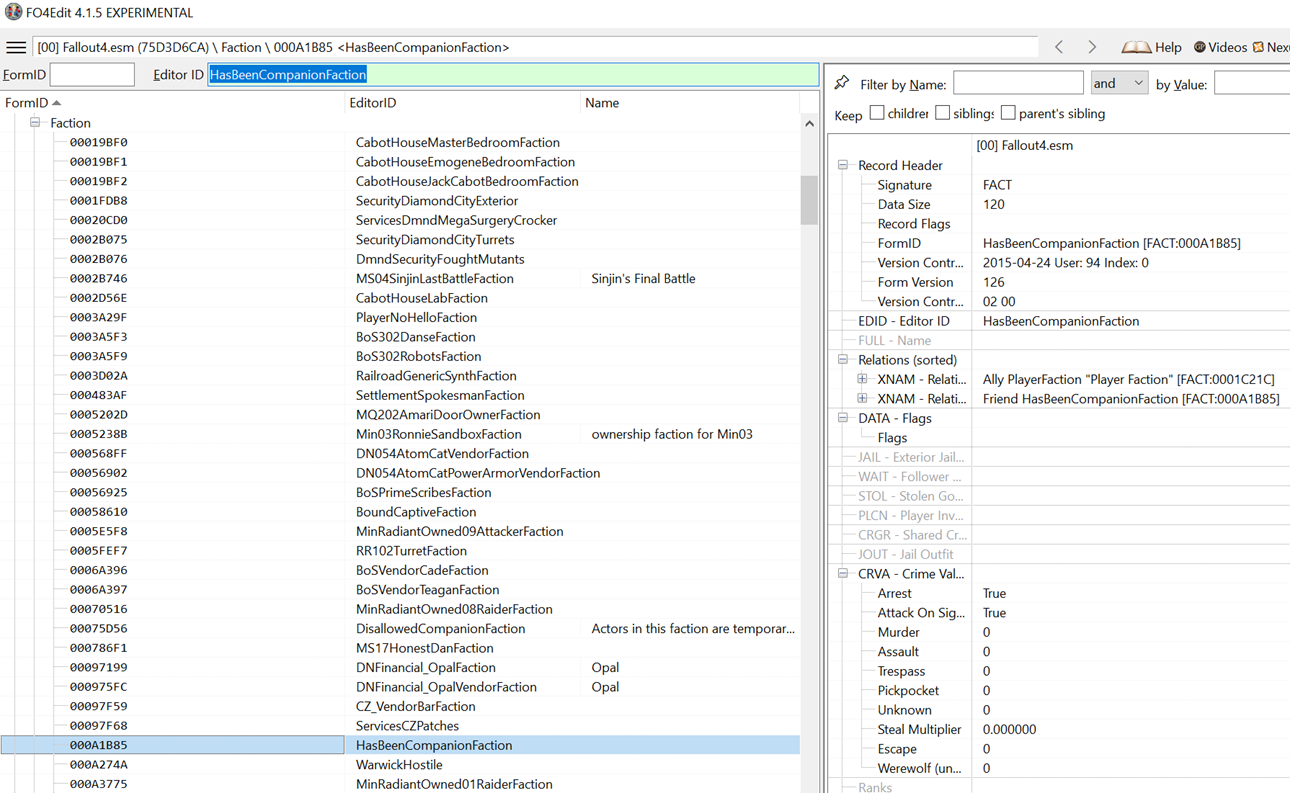Click the Pickpocket row label
Viewport: 1290px width, 793px height.
pos(908,690)
